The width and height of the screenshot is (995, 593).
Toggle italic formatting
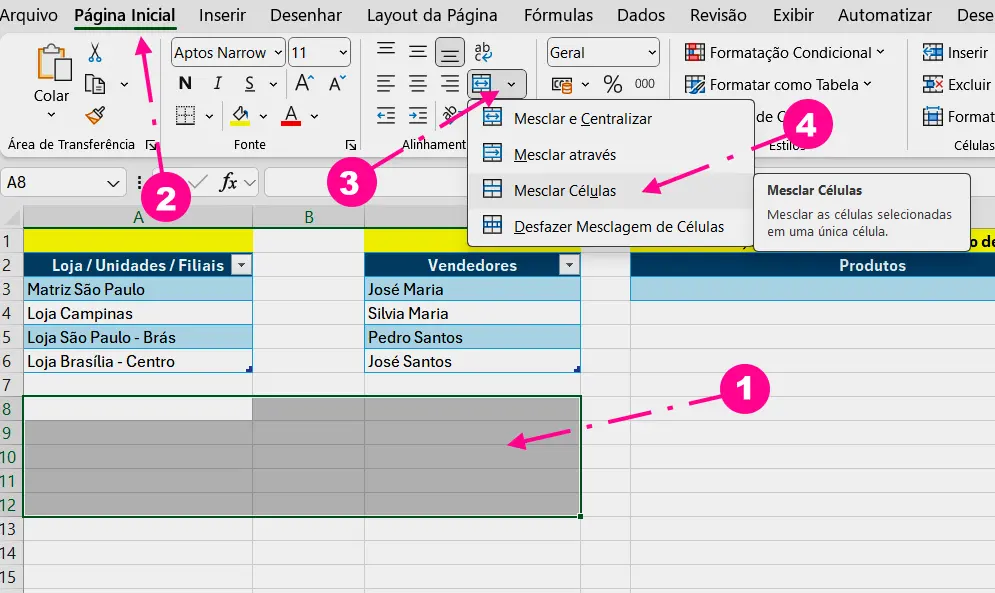(217, 84)
